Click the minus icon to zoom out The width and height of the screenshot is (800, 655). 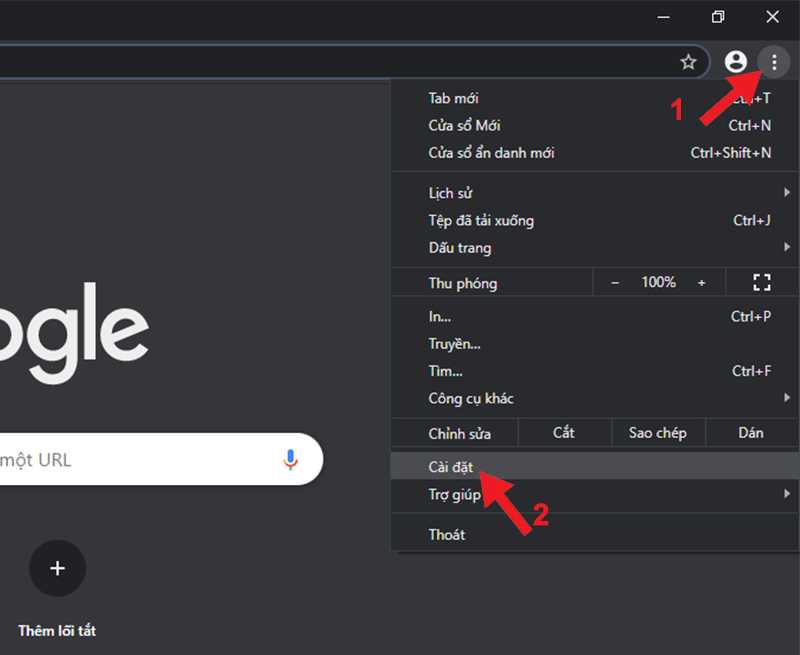pos(615,282)
